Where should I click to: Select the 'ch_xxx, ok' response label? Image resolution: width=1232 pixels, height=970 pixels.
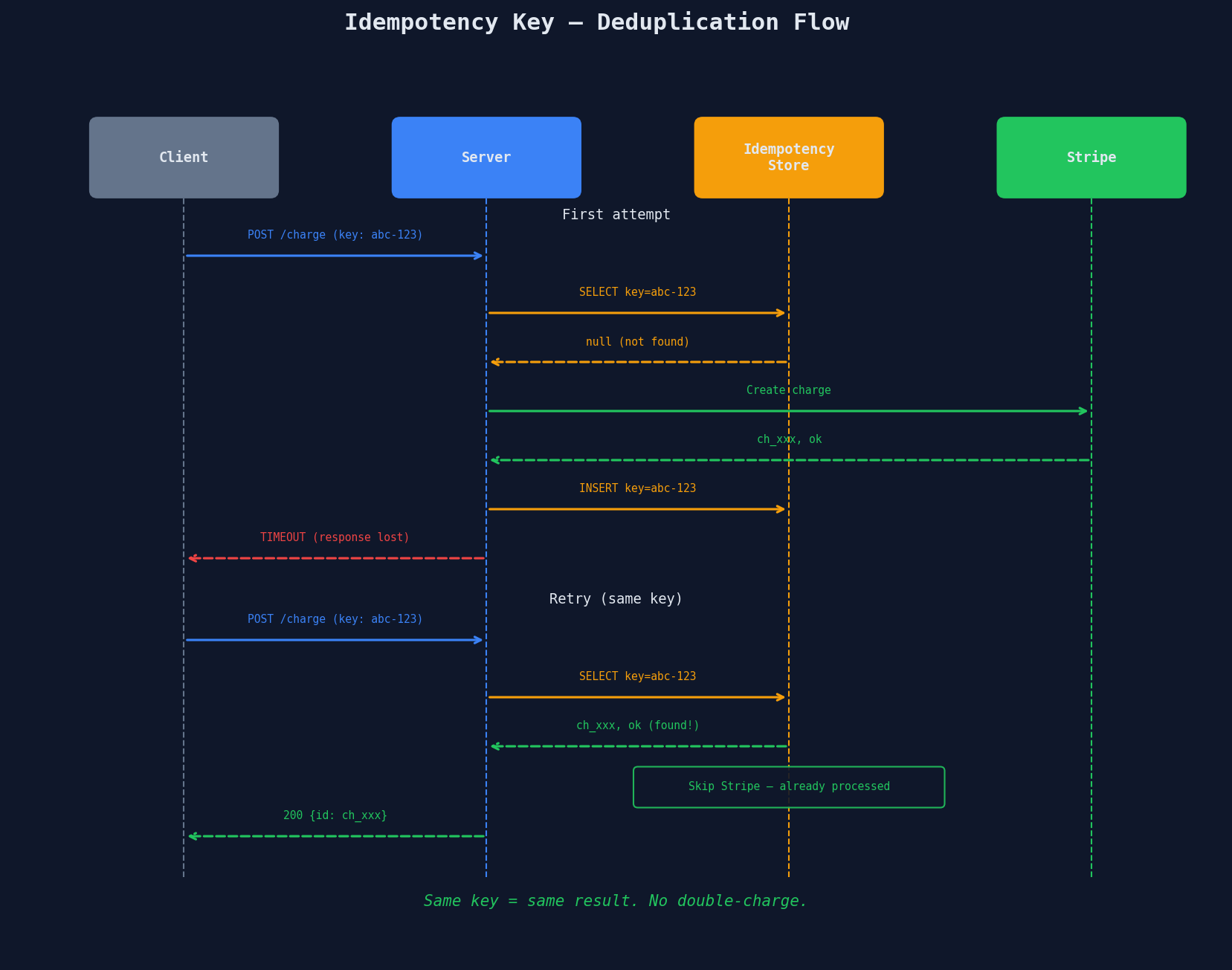[789, 439]
